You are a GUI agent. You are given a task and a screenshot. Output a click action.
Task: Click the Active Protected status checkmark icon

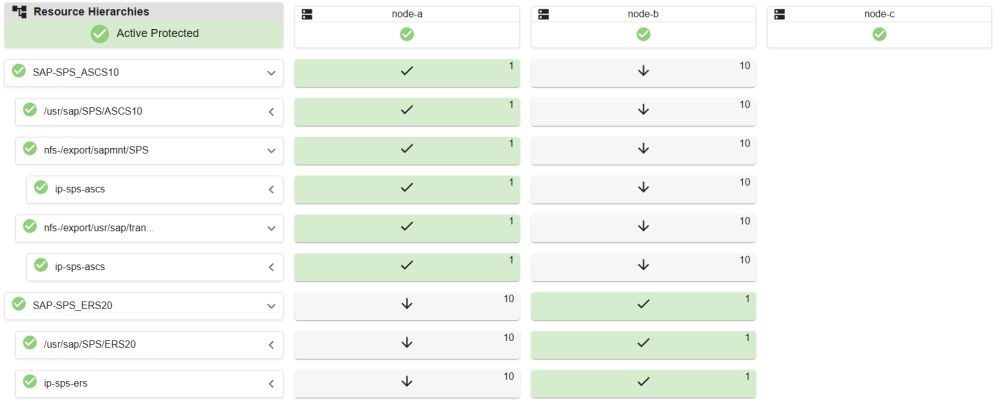click(100, 34)
